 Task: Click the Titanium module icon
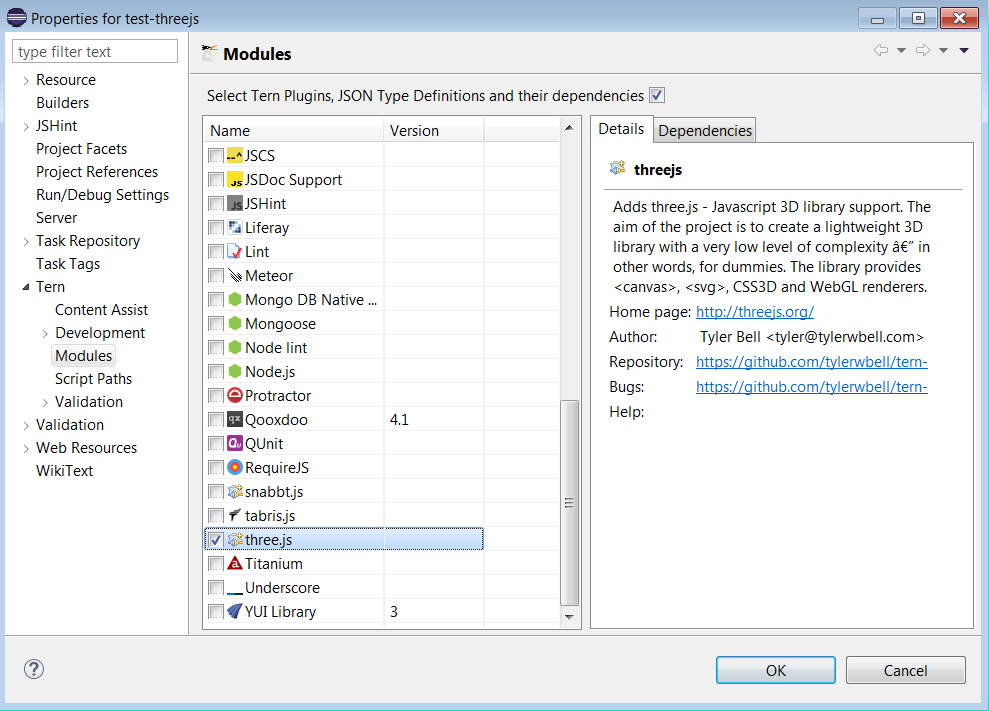(x=235, y=564)
